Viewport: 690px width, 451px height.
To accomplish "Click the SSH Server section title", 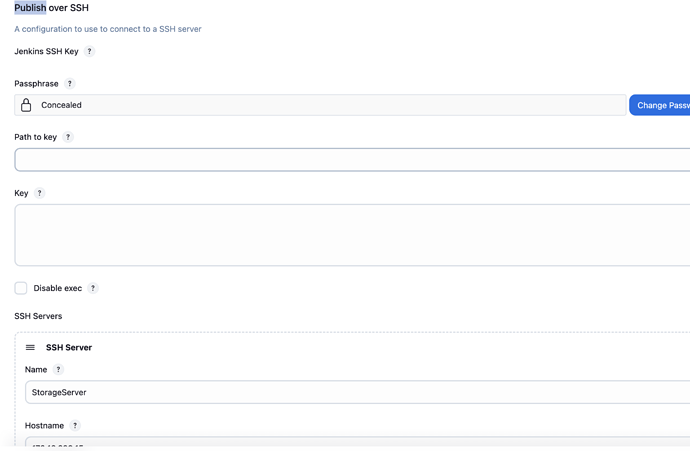I will (x=69, y=348).
